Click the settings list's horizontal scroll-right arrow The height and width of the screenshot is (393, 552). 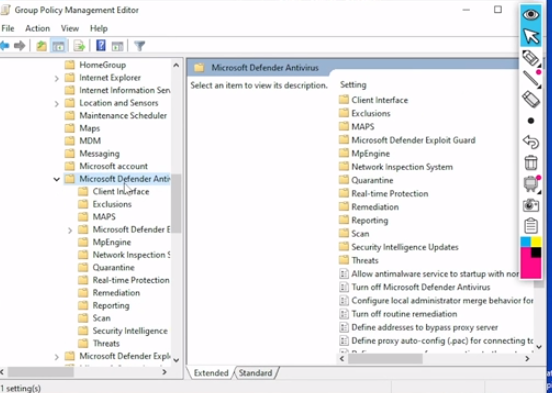pyautogui.click(x=527, y=359)
